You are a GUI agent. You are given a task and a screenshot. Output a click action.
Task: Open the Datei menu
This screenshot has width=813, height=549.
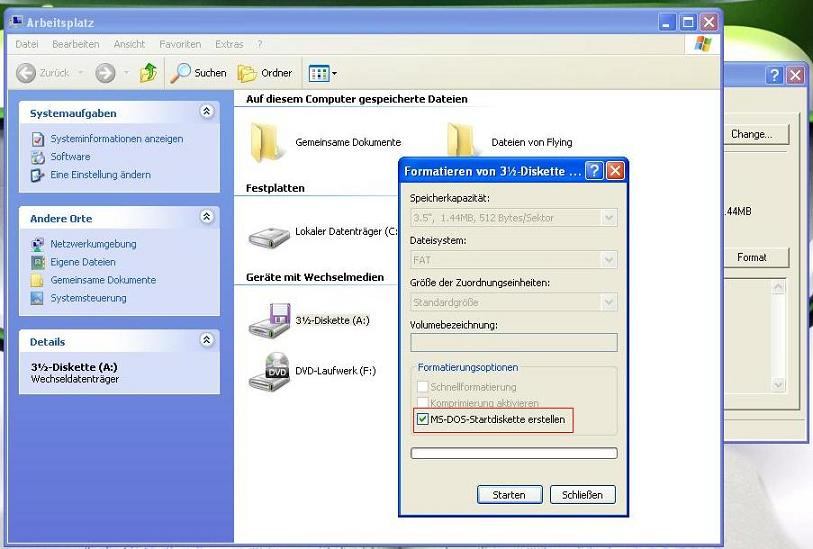27,45
